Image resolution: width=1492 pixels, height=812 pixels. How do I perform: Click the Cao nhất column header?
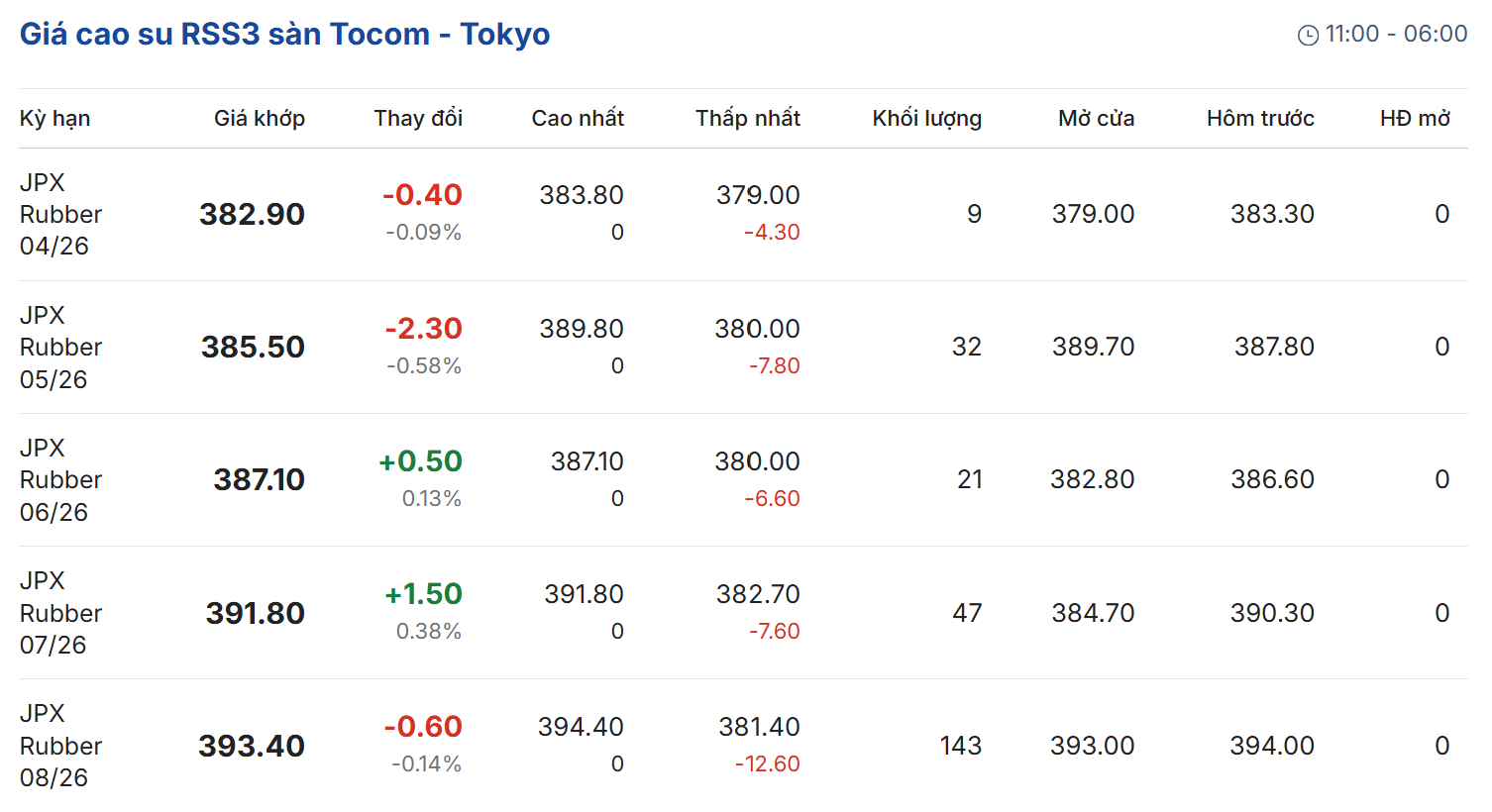click(578, 119)
